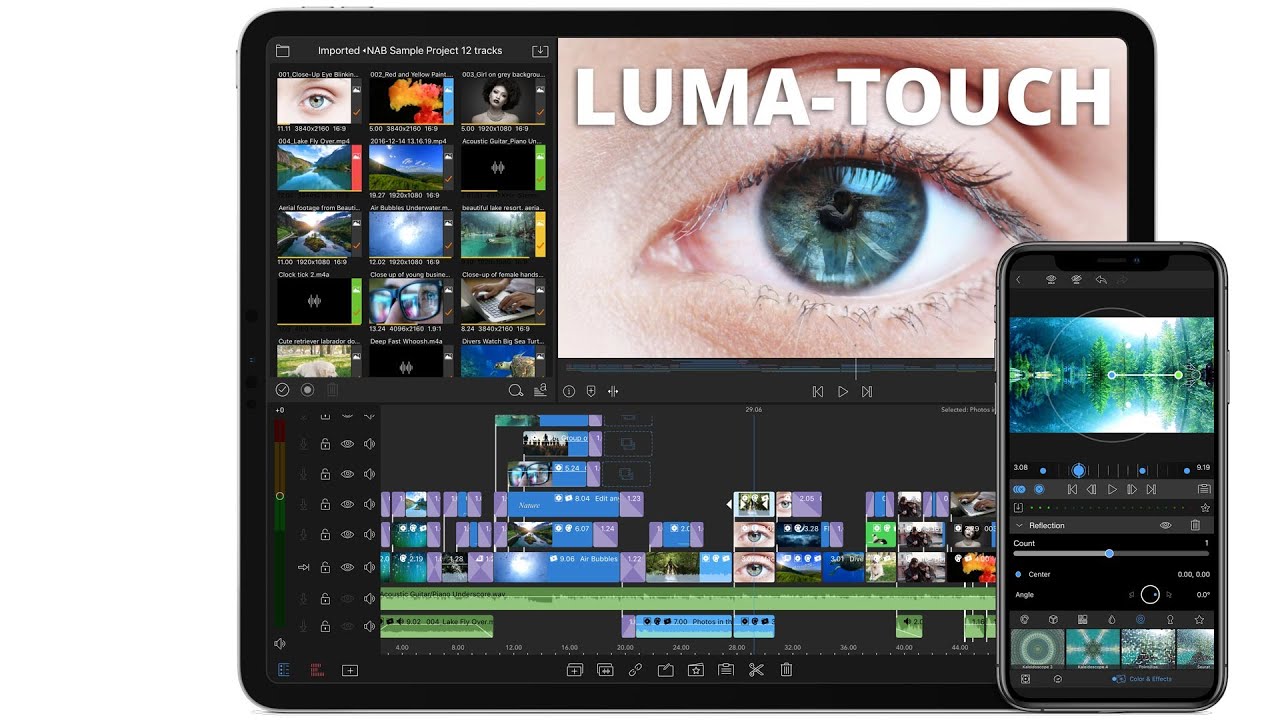Viewport: 1280px width, 720px height.
Task: Open the library source folder icon
Action: coord(283,50)
